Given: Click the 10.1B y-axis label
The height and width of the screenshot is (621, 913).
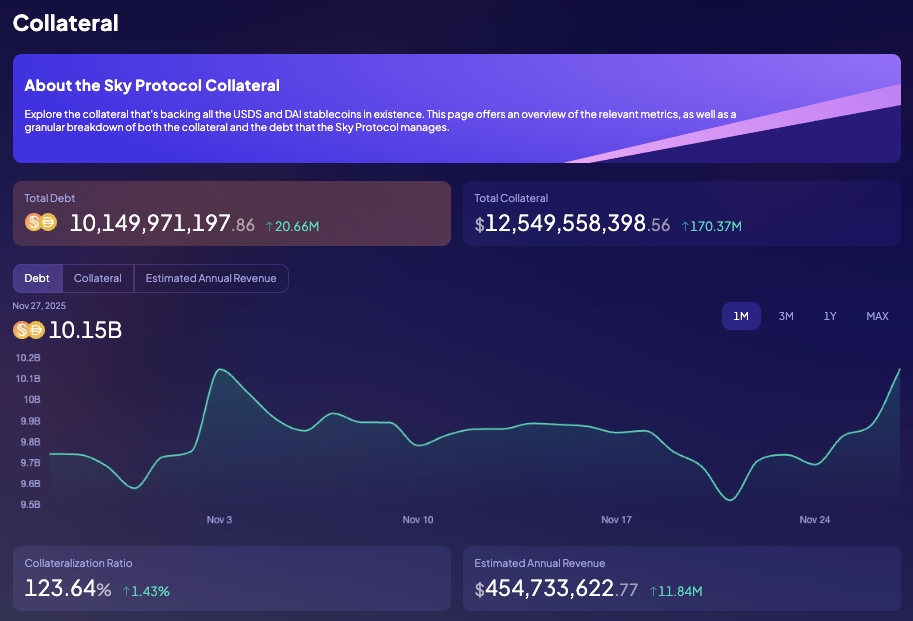Looking at the screenshot, I should click(x=28, y=378).
